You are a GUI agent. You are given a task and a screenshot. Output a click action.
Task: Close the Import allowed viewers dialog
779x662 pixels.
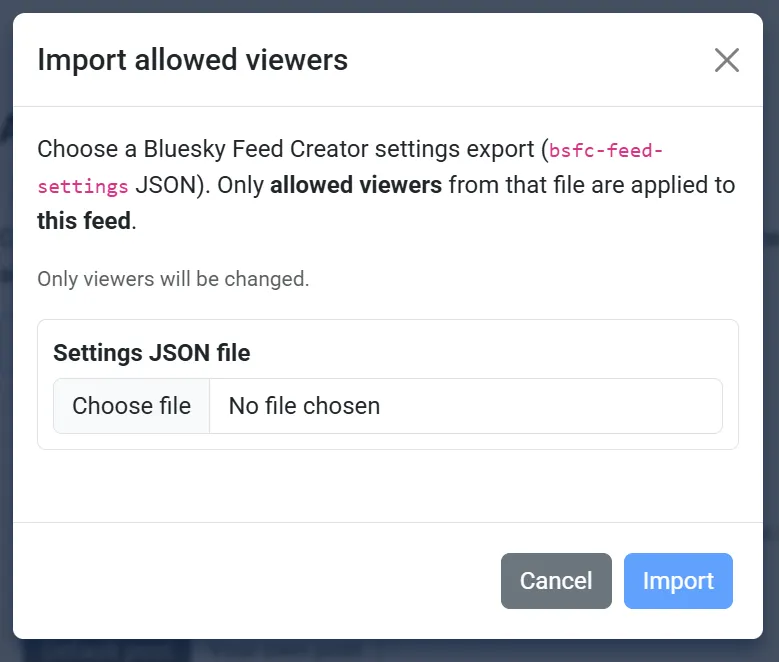727,60
